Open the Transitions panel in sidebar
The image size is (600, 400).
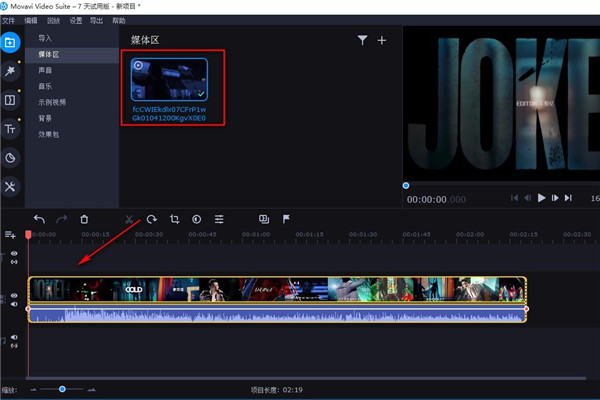[x=10, y=100]
